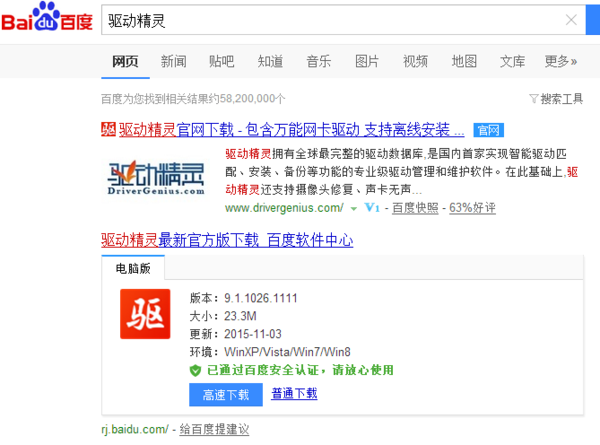Image resolution: width=600 pixels, height=445 pixels.
Task: Expand the dropdown arrow after www.drivergenius.com
Action: pyautogui.click(x=353, y=208)
